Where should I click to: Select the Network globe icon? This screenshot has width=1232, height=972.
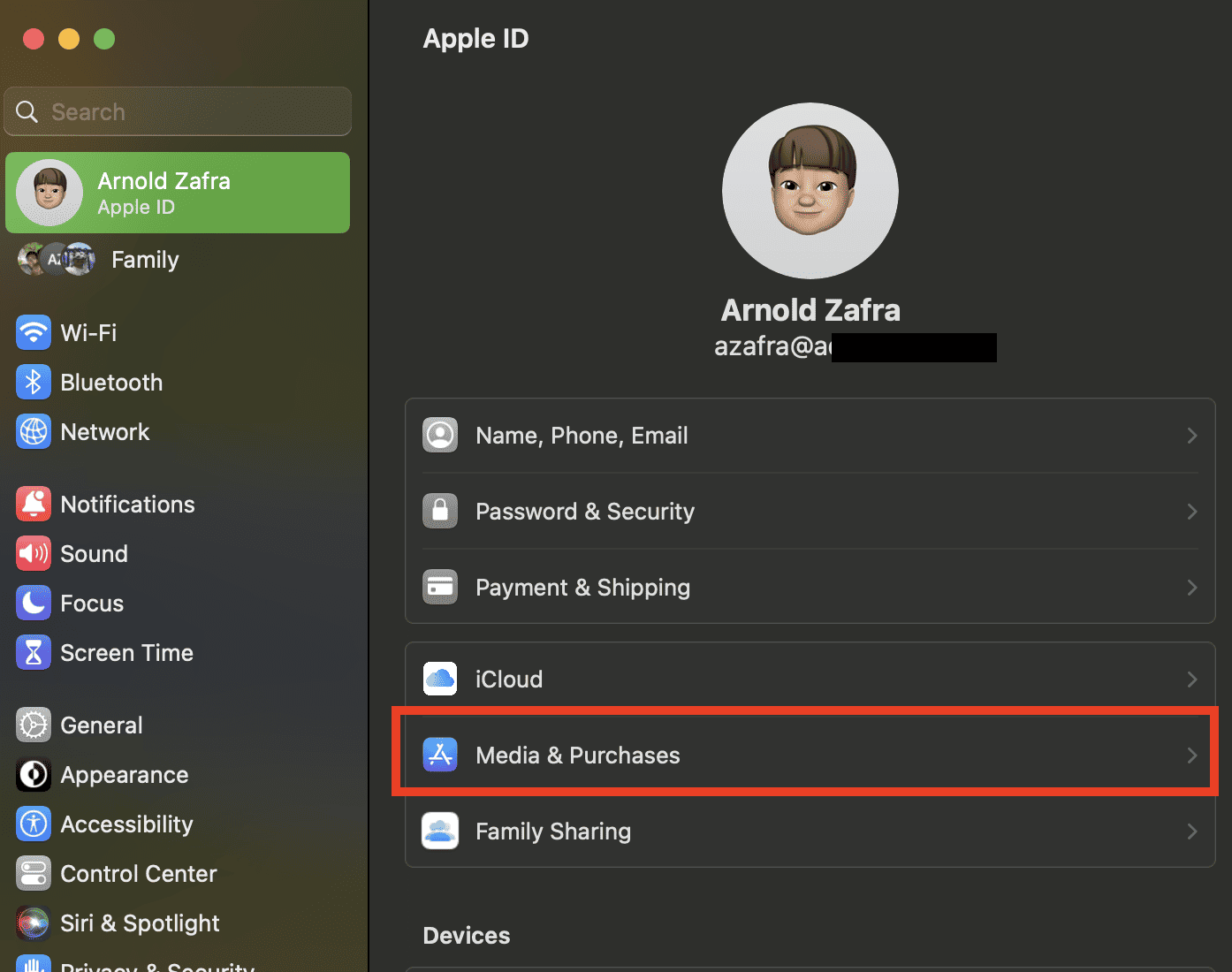[x=34, y=432]
